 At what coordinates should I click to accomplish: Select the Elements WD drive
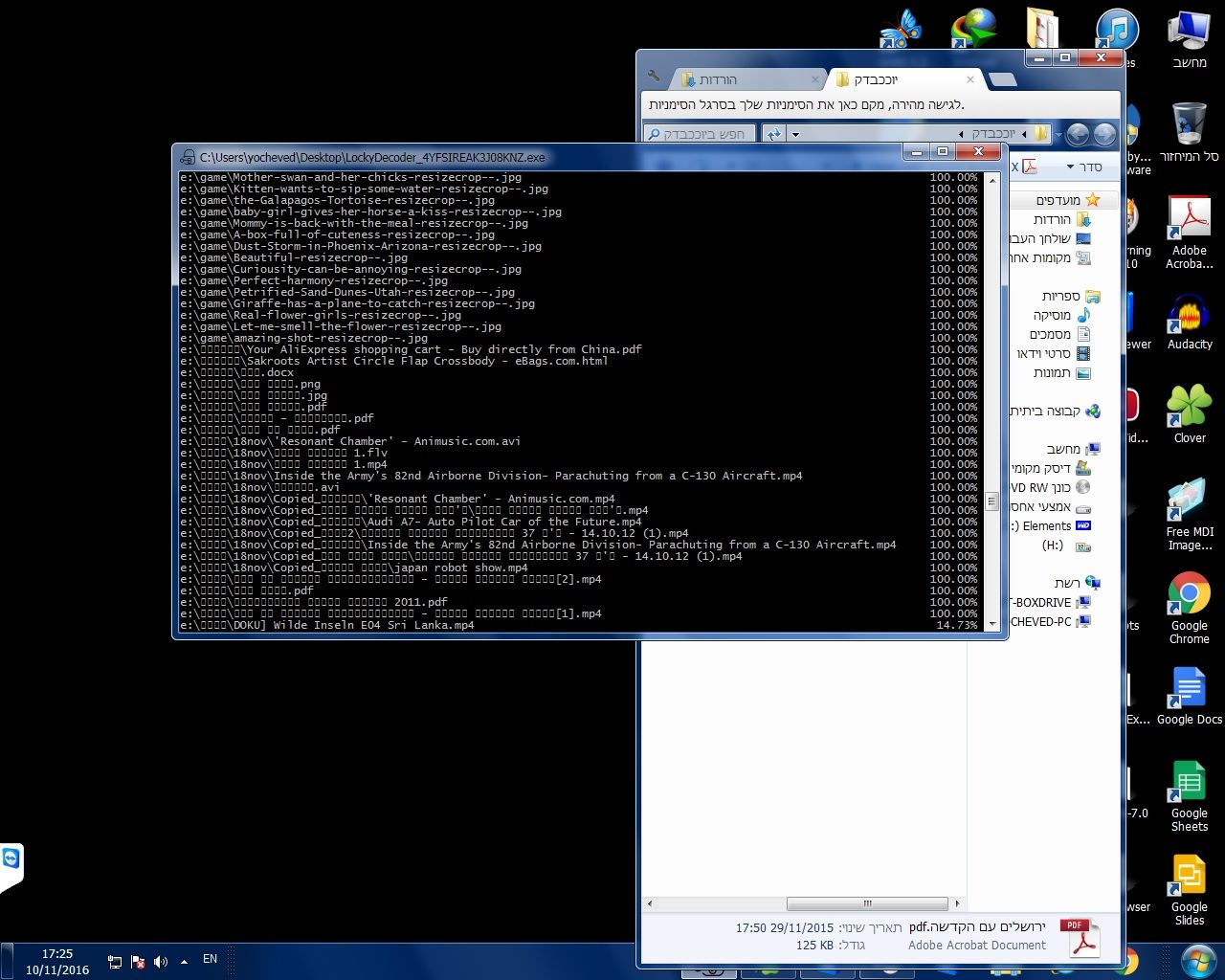1047,525
